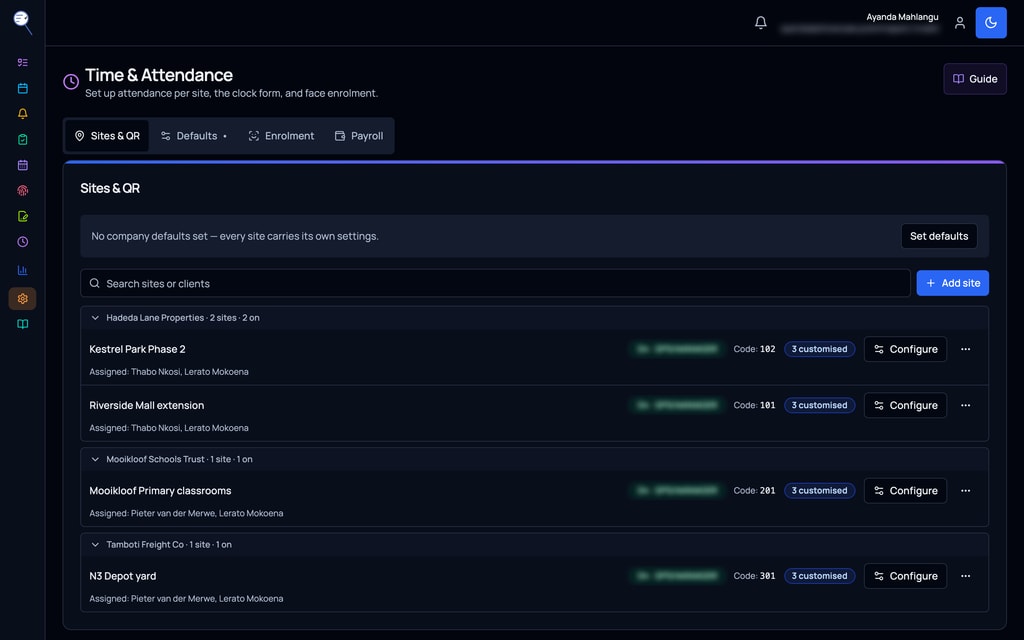Open the bar chart sidebar icon

click(23, 270)
